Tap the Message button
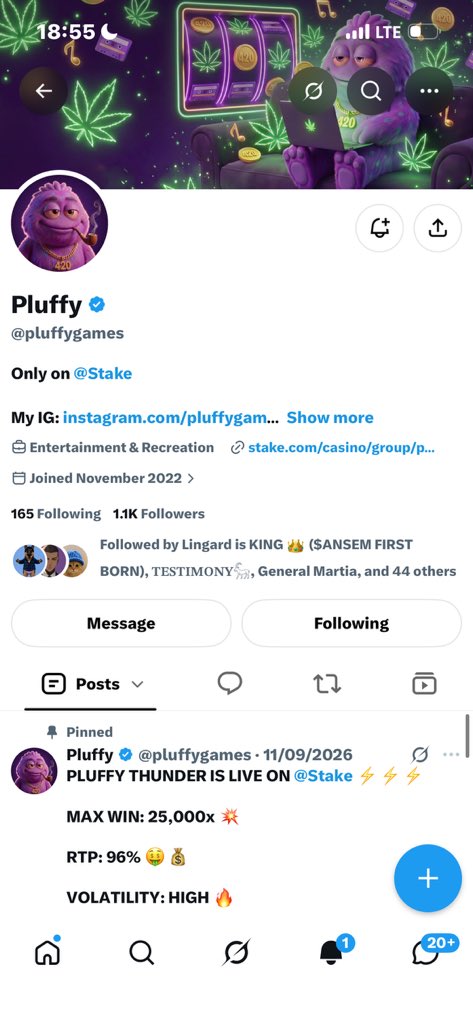The width and height of the screenshot is (473, 1024). pos(121,623)
